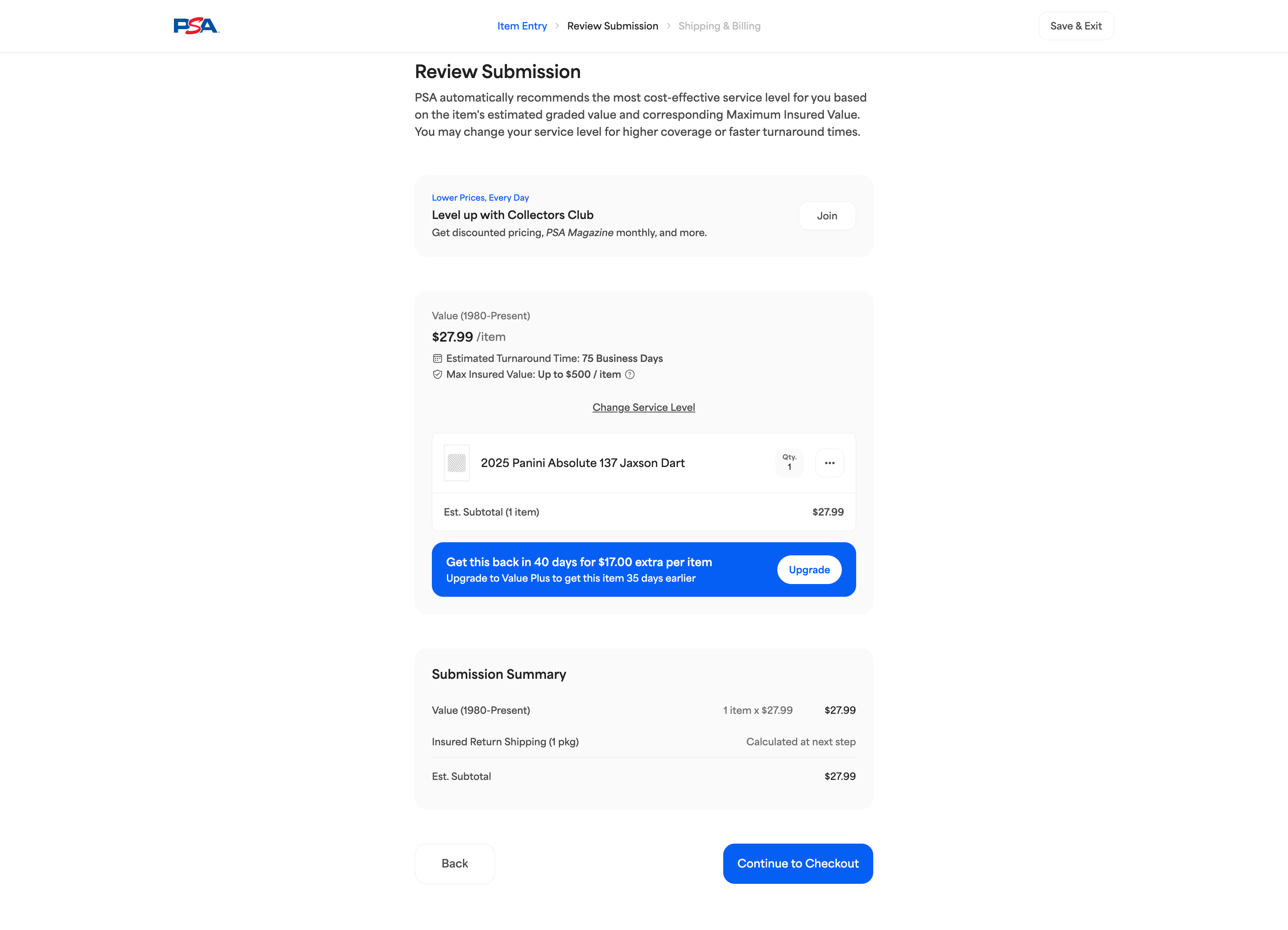The height and width of the screenshot is (930, 1288).
Task: Open the Change Service Level options
Action: [644, 407]
